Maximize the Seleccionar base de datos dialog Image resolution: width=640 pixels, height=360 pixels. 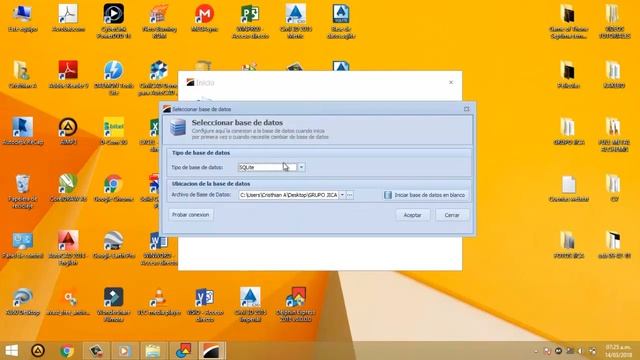pyautogui.click(x=467, y=109)
